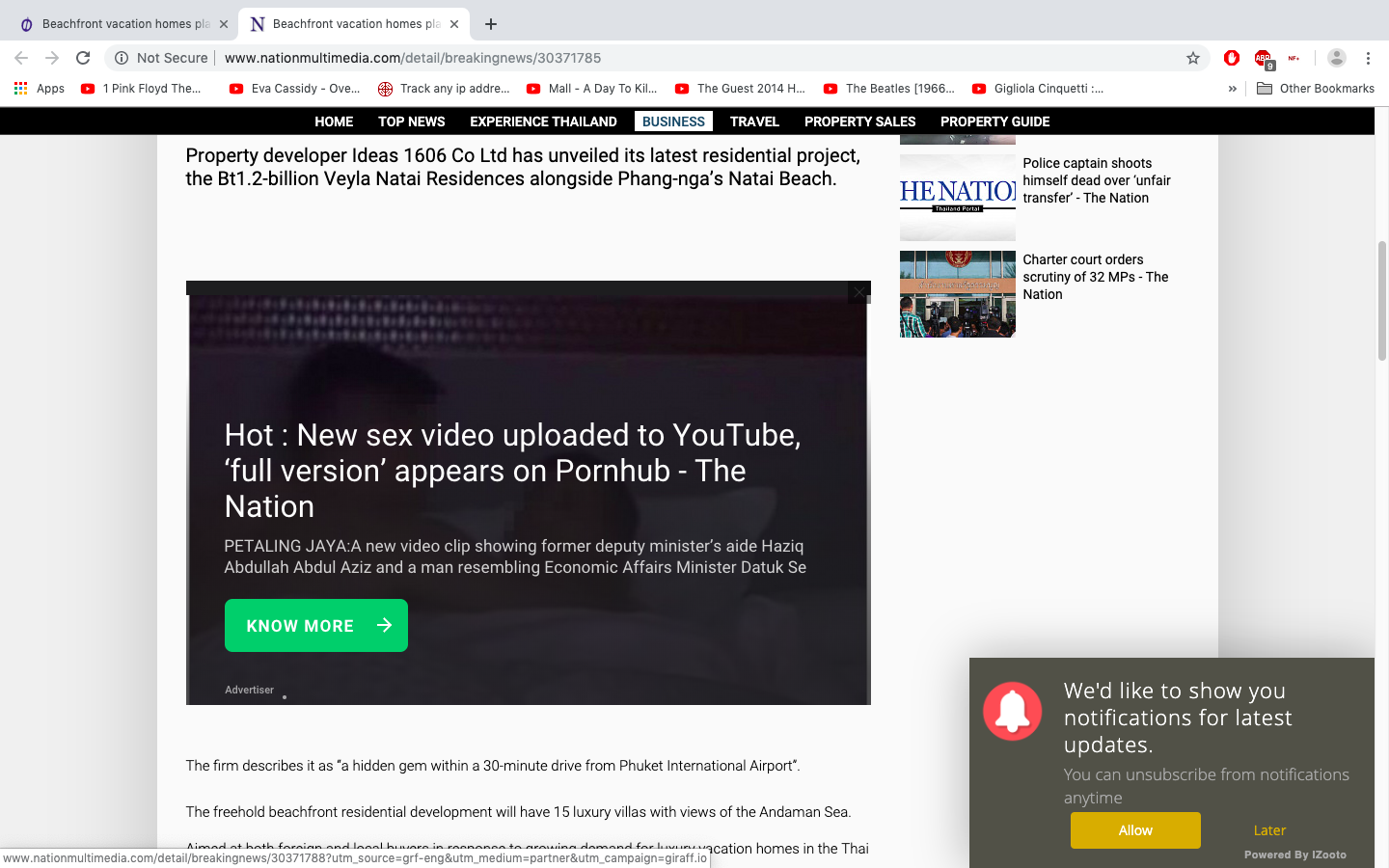Image resolution: width=1389 pixels, height=868 pixels.
Task: Click the Powered By iZooto text
Action: (x=1295, y=854)
